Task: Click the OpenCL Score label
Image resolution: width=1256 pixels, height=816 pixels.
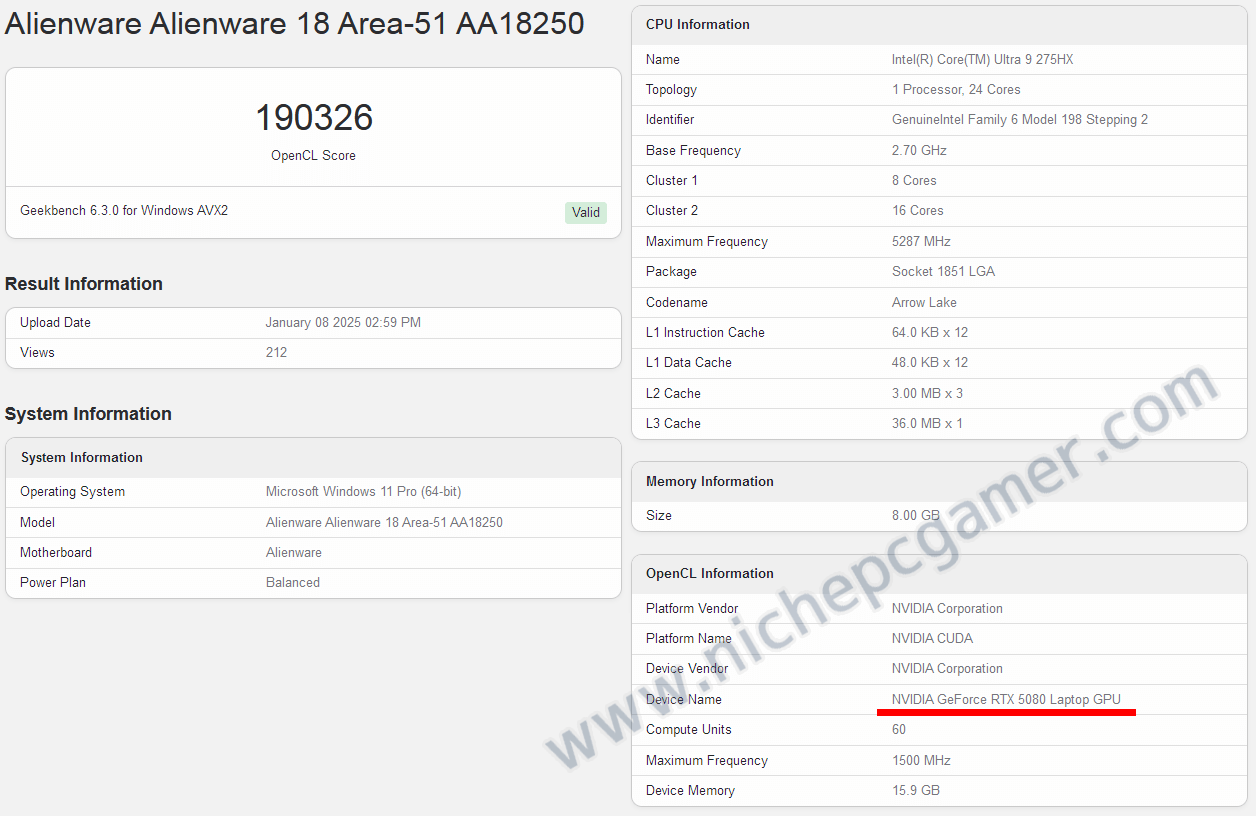Action: pyautogui.click(x=313, y=156)
